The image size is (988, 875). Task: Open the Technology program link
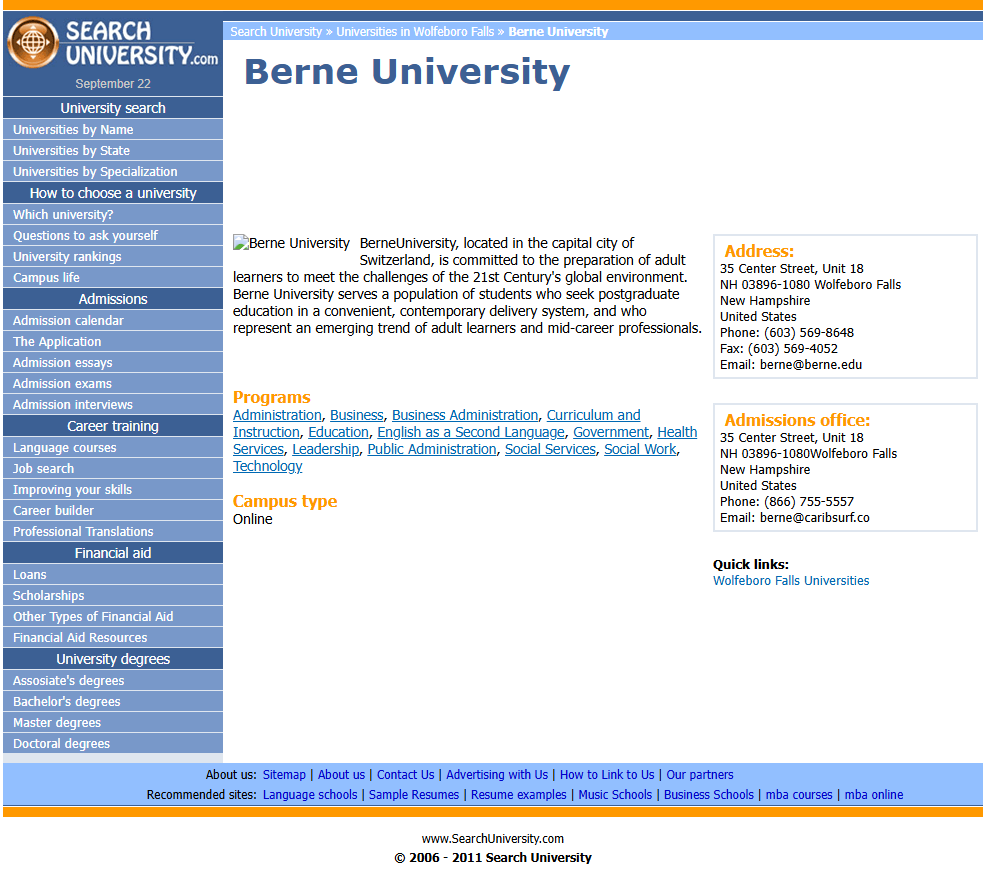click(267, 467)
